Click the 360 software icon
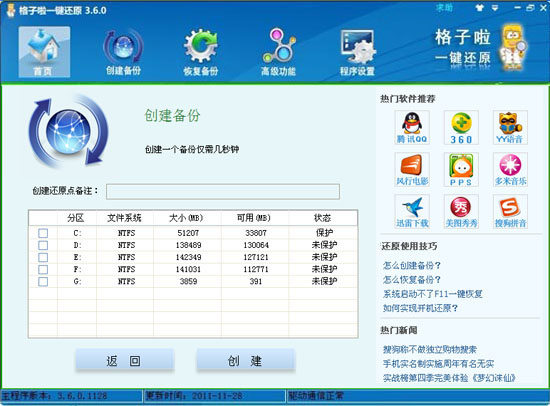Viewport: 550px width, 406px height. tap(461, 127)
